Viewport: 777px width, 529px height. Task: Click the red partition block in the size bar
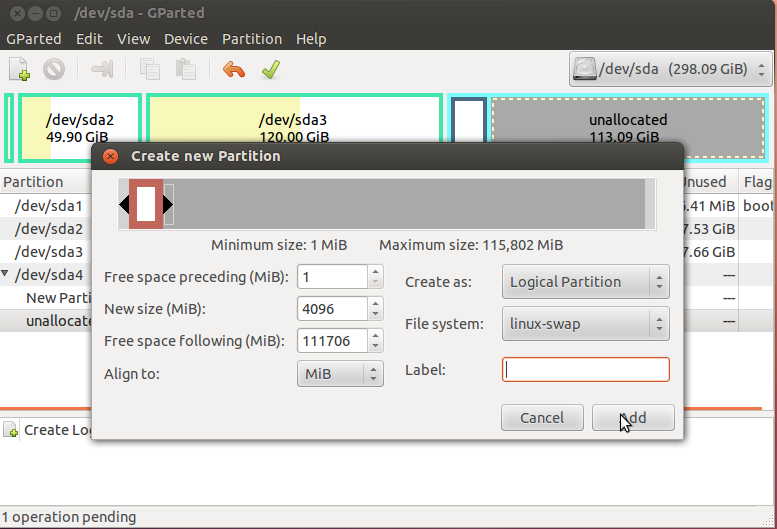(146, 204)
